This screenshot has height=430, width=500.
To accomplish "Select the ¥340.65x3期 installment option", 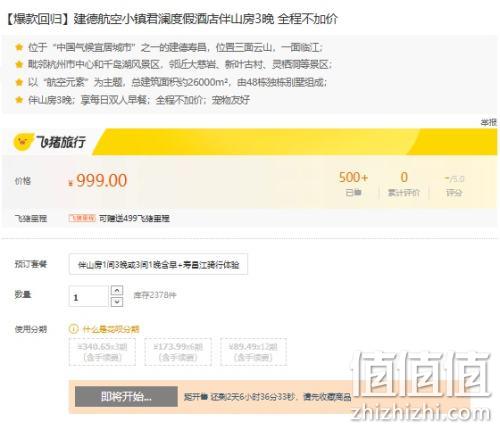I will point(102,352).
